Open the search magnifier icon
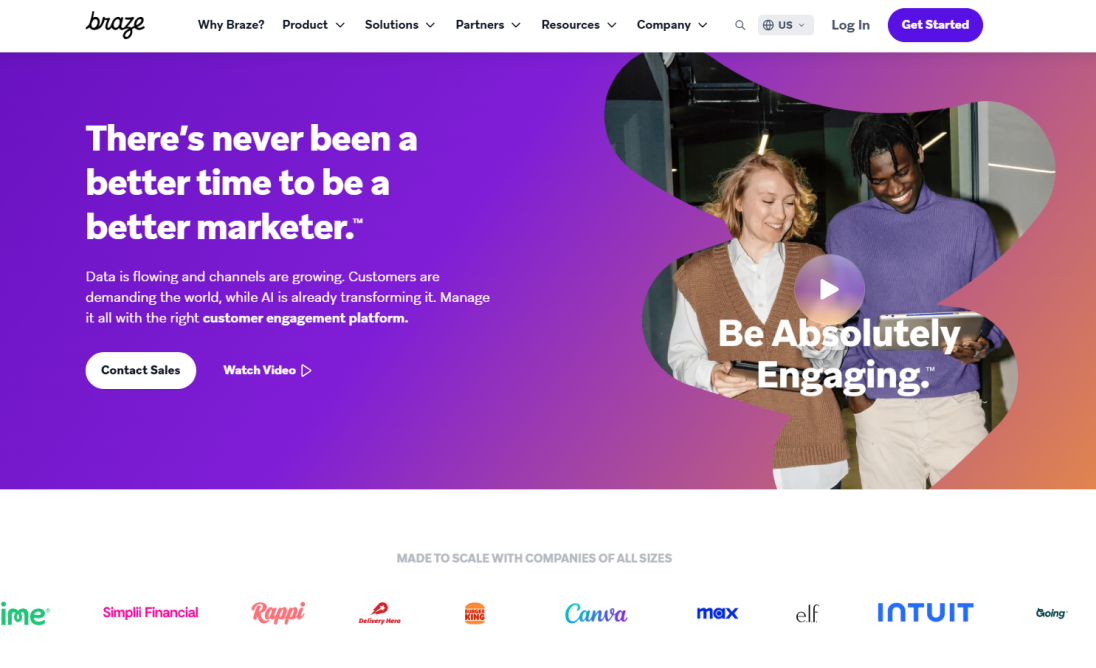The height and width of the screenshot is (668, 1096). click(740, 25)
